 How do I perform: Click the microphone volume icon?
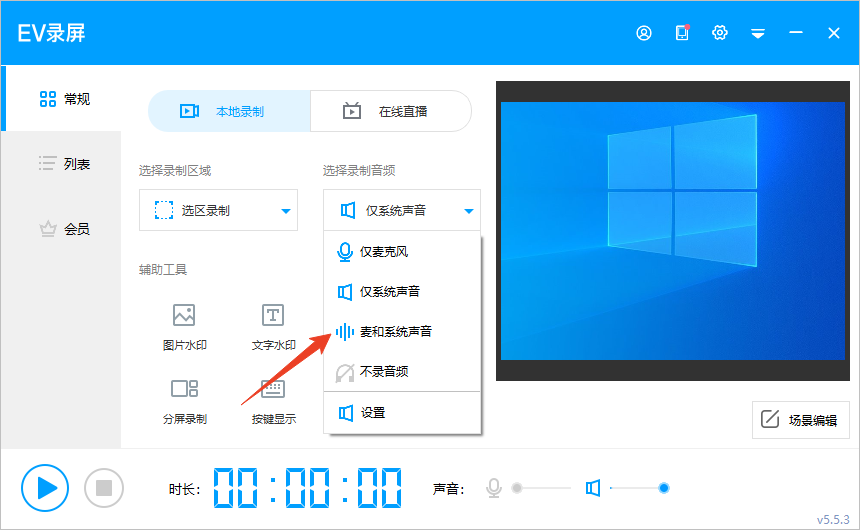pyautogui.click(x=494, y=488)
